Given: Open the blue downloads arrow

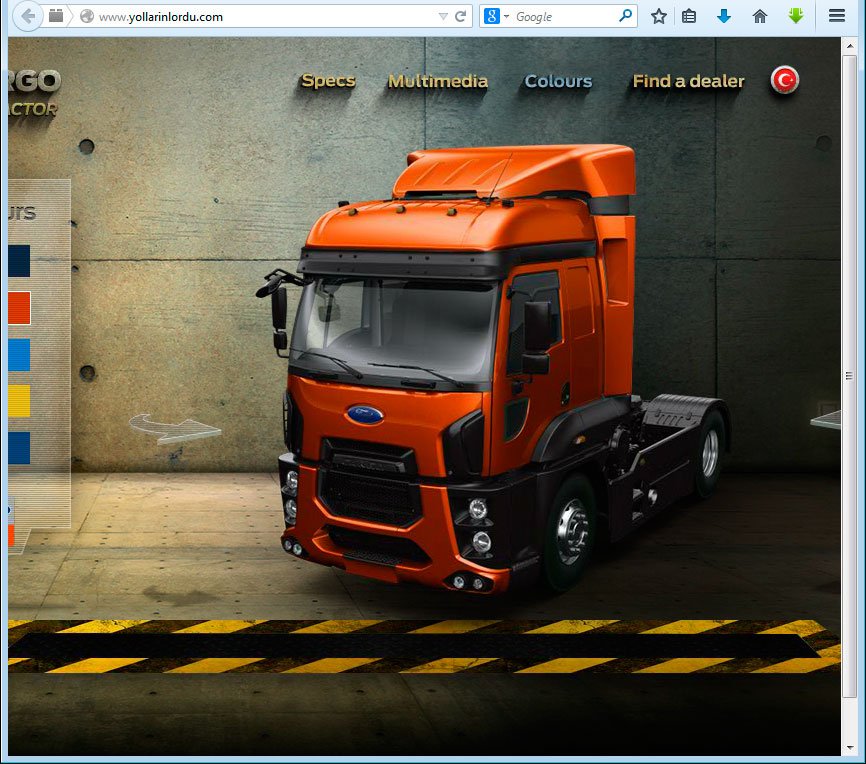Looking at the screenshot, I should pyautogui.click(x=724, y=16).
